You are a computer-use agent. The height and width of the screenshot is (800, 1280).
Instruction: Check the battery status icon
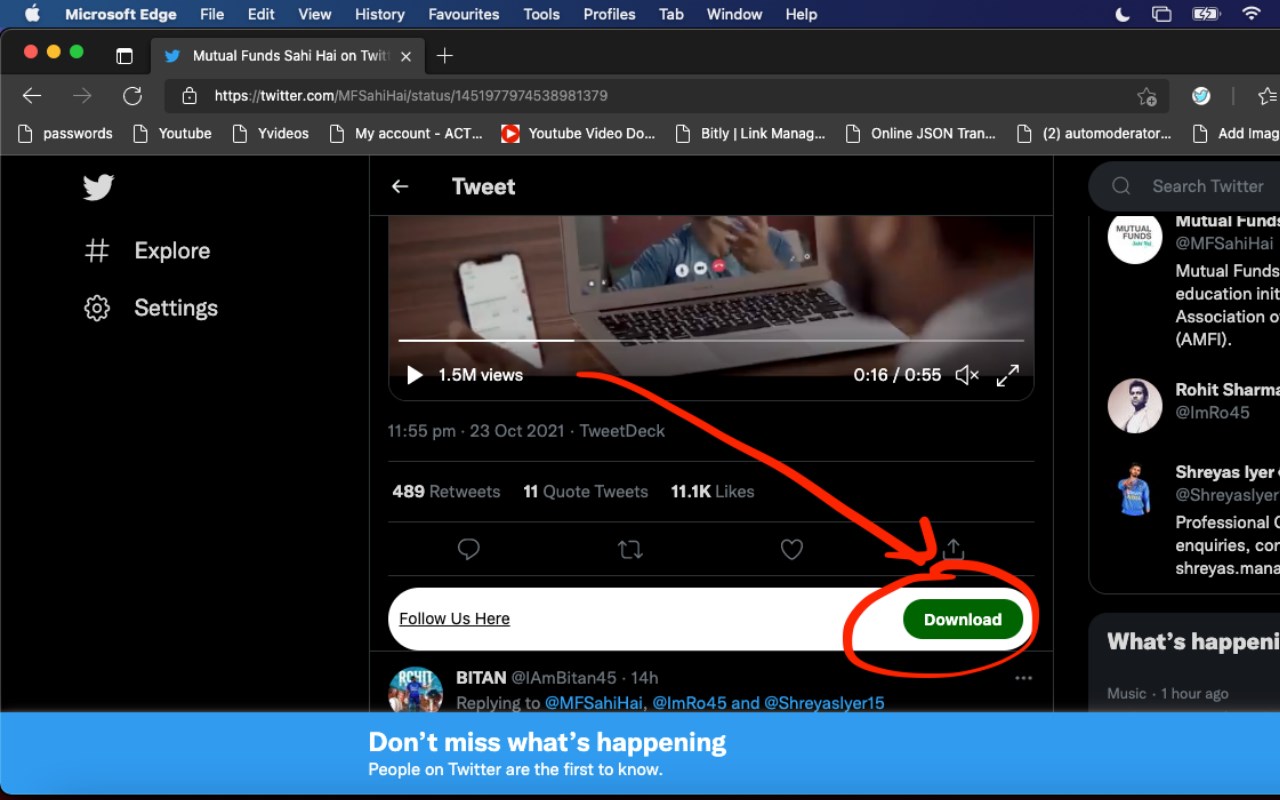click(1206, 14)
